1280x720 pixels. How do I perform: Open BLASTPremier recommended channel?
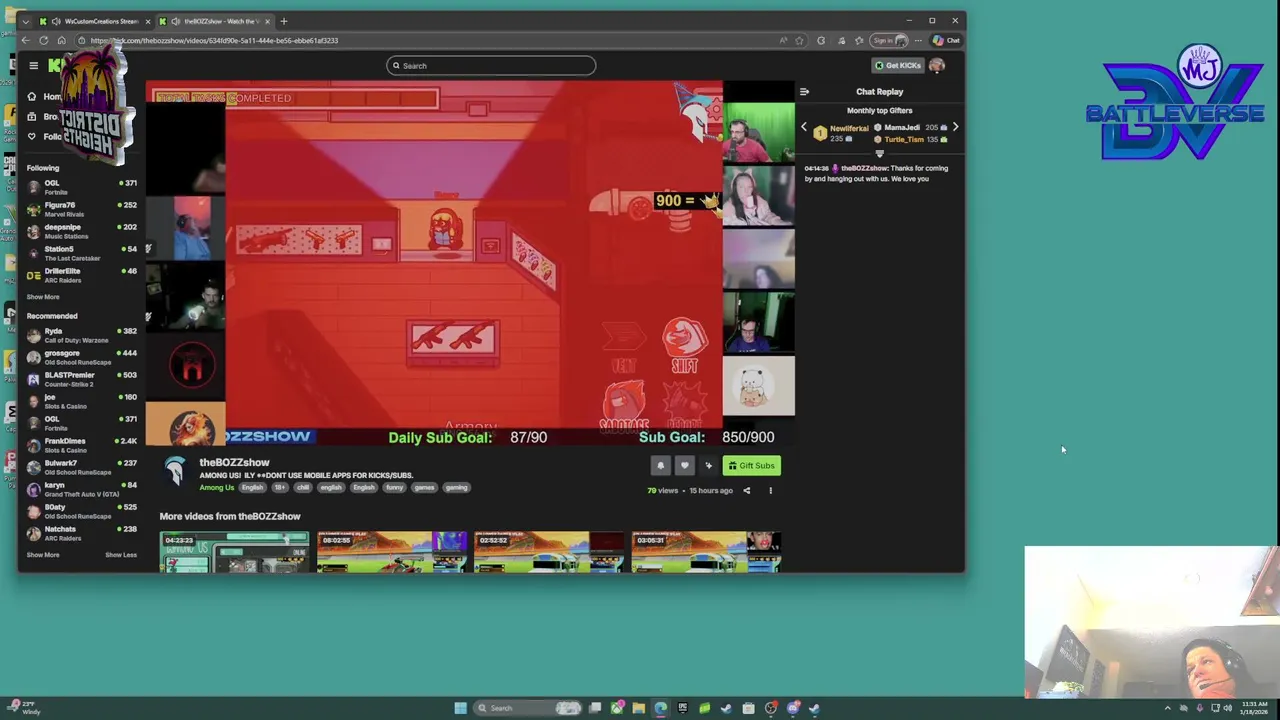pyautogui.click(x=82, y=379)
